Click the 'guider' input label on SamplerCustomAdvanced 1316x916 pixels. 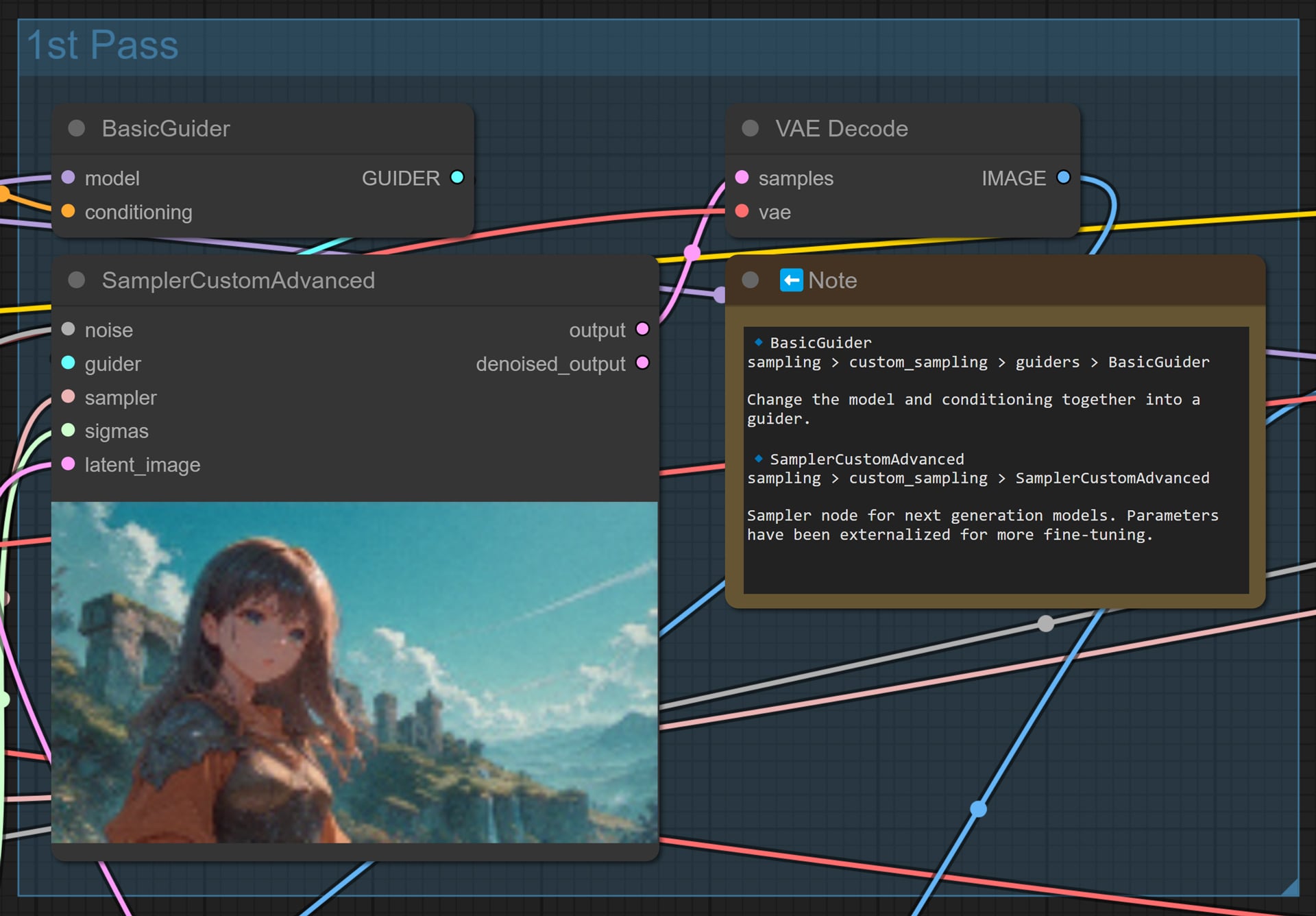(113, 364)
